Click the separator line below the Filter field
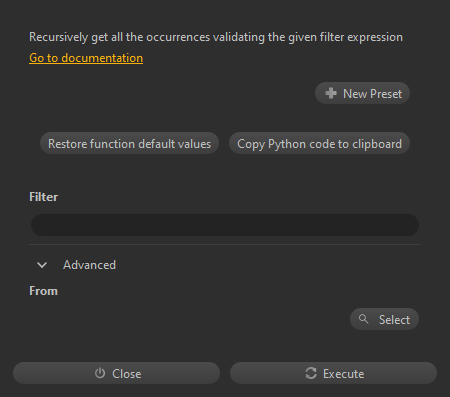Viewport: 450px width, 397px height. (225, 244)
